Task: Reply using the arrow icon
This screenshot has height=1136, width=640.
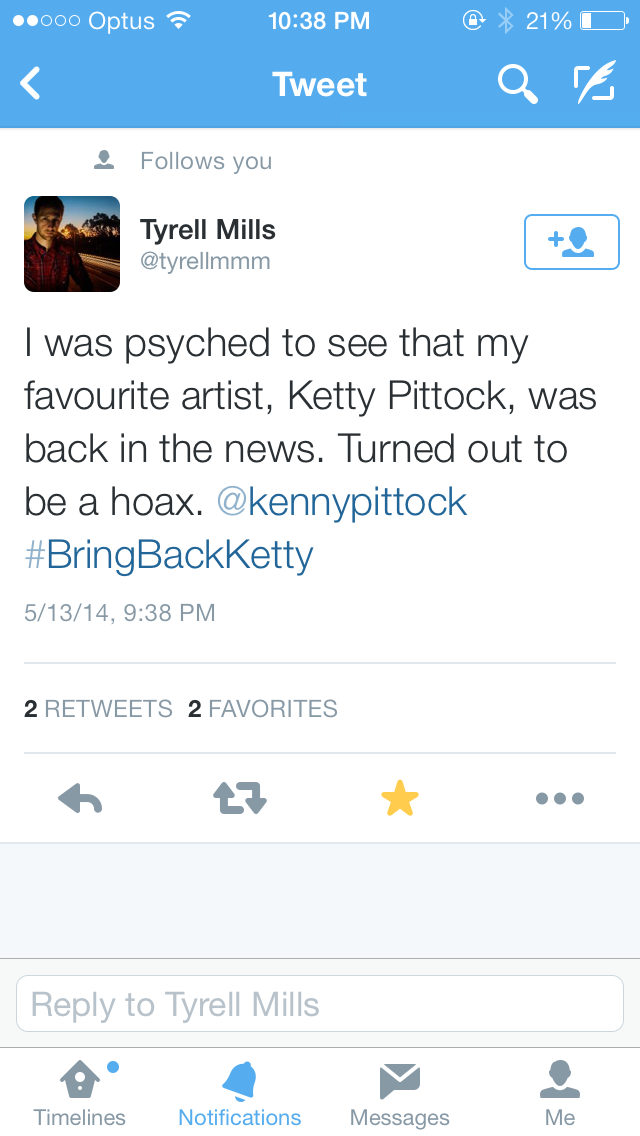Action: (x=80, y=798)
